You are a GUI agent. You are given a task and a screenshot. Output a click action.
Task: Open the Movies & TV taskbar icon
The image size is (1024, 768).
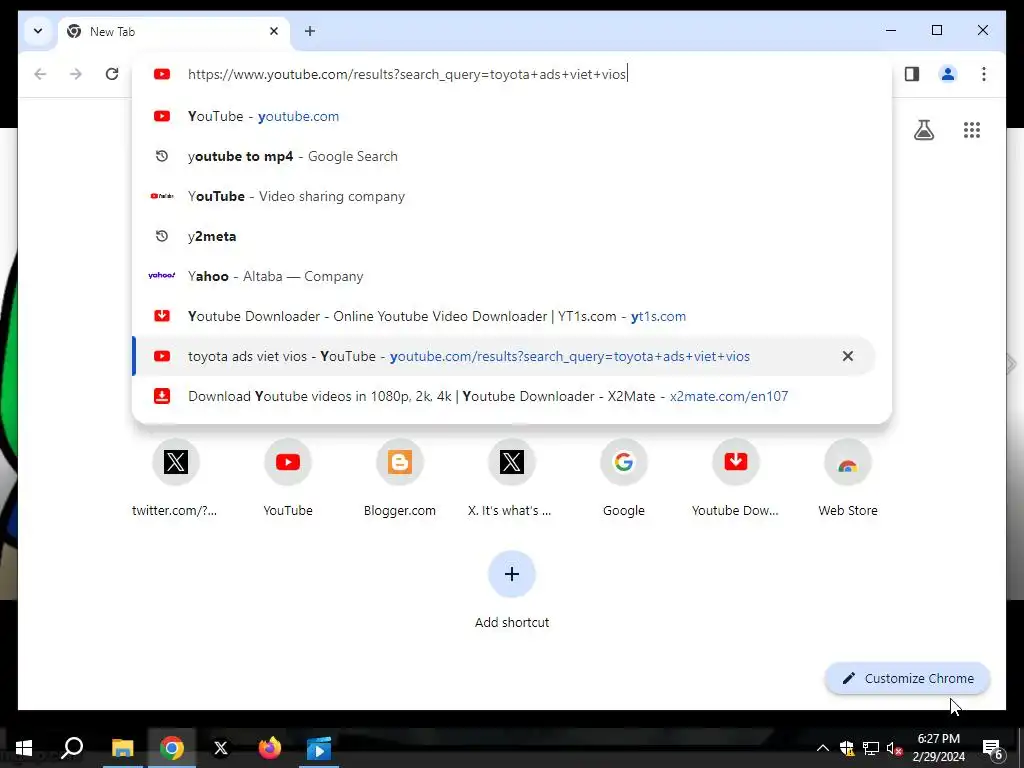pyautogui.click(x=319, y=748)
